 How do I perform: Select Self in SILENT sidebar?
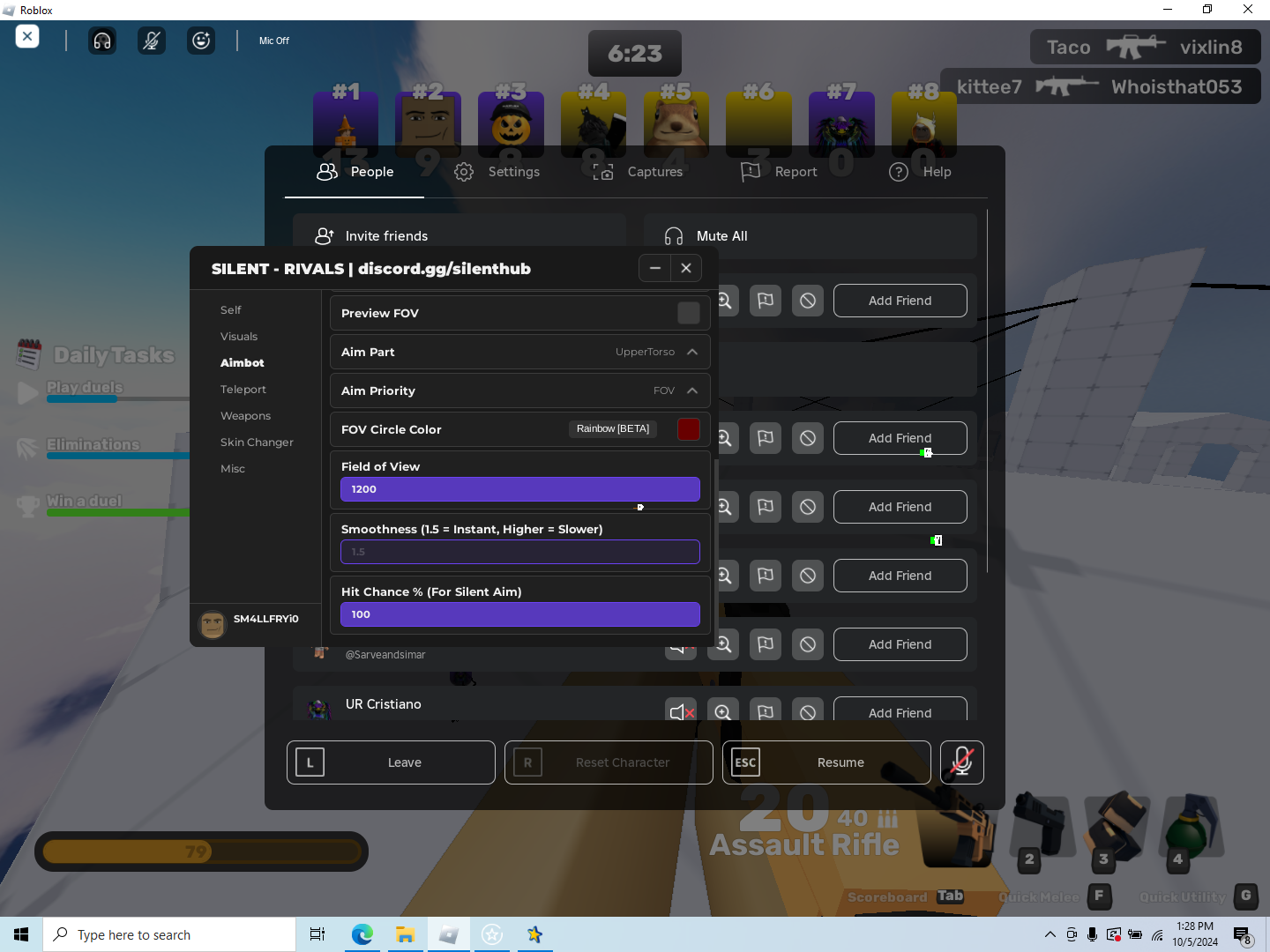pos(231,310)
